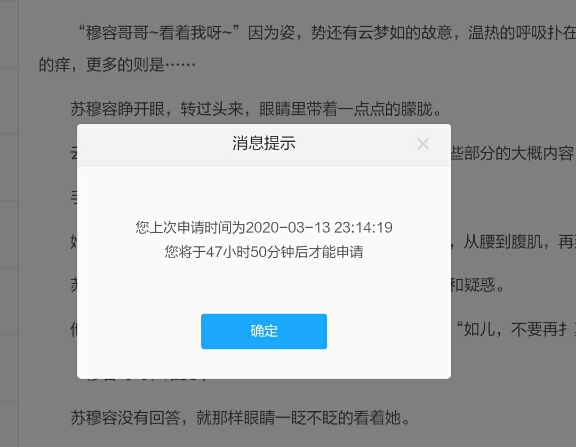
Task: Click the phrase 眼睛里带着一点点的朦胧
Action: pos(345,109)
